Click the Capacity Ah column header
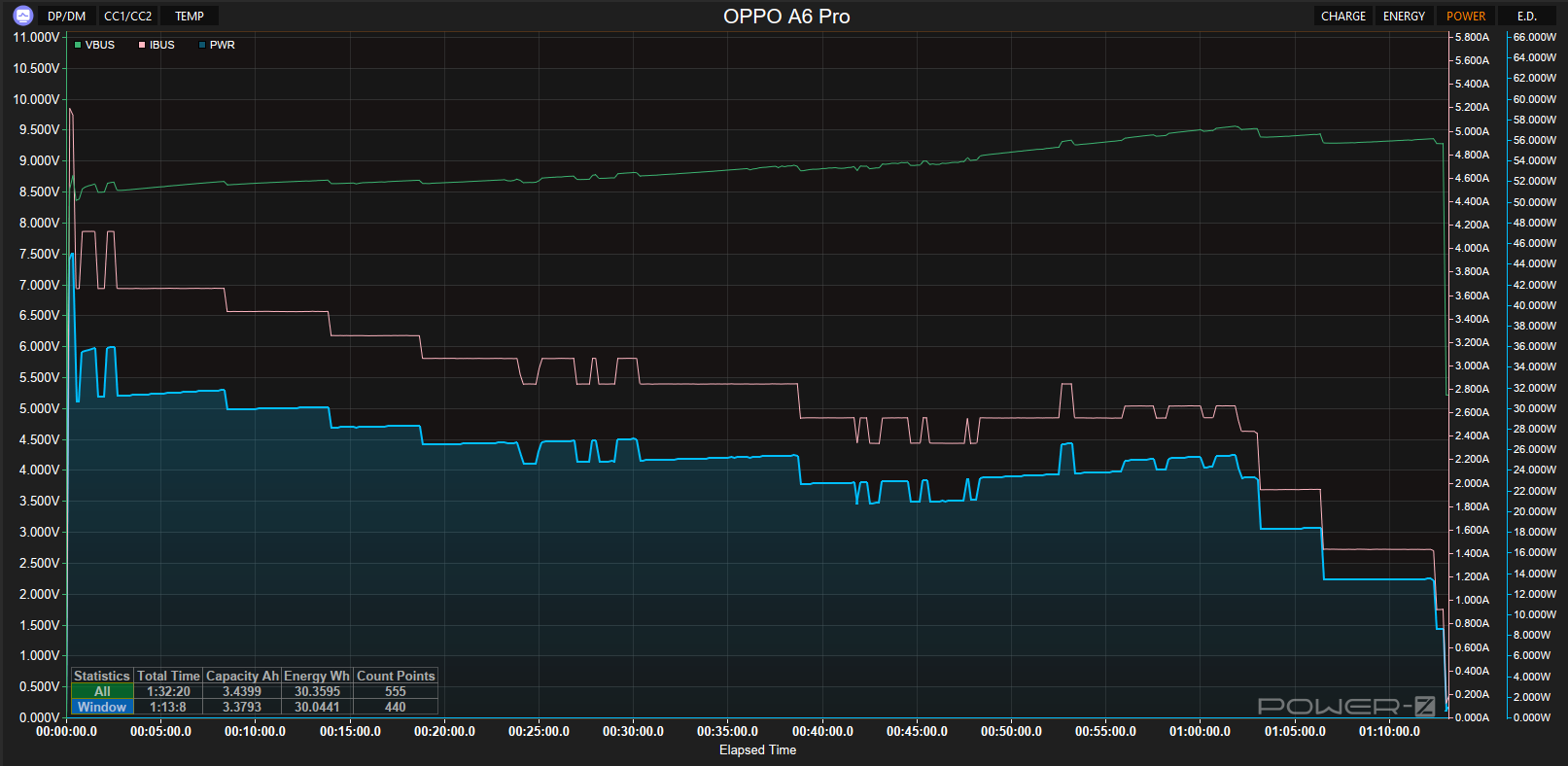This screenshot has width=1568, height=766. point(242,676)
